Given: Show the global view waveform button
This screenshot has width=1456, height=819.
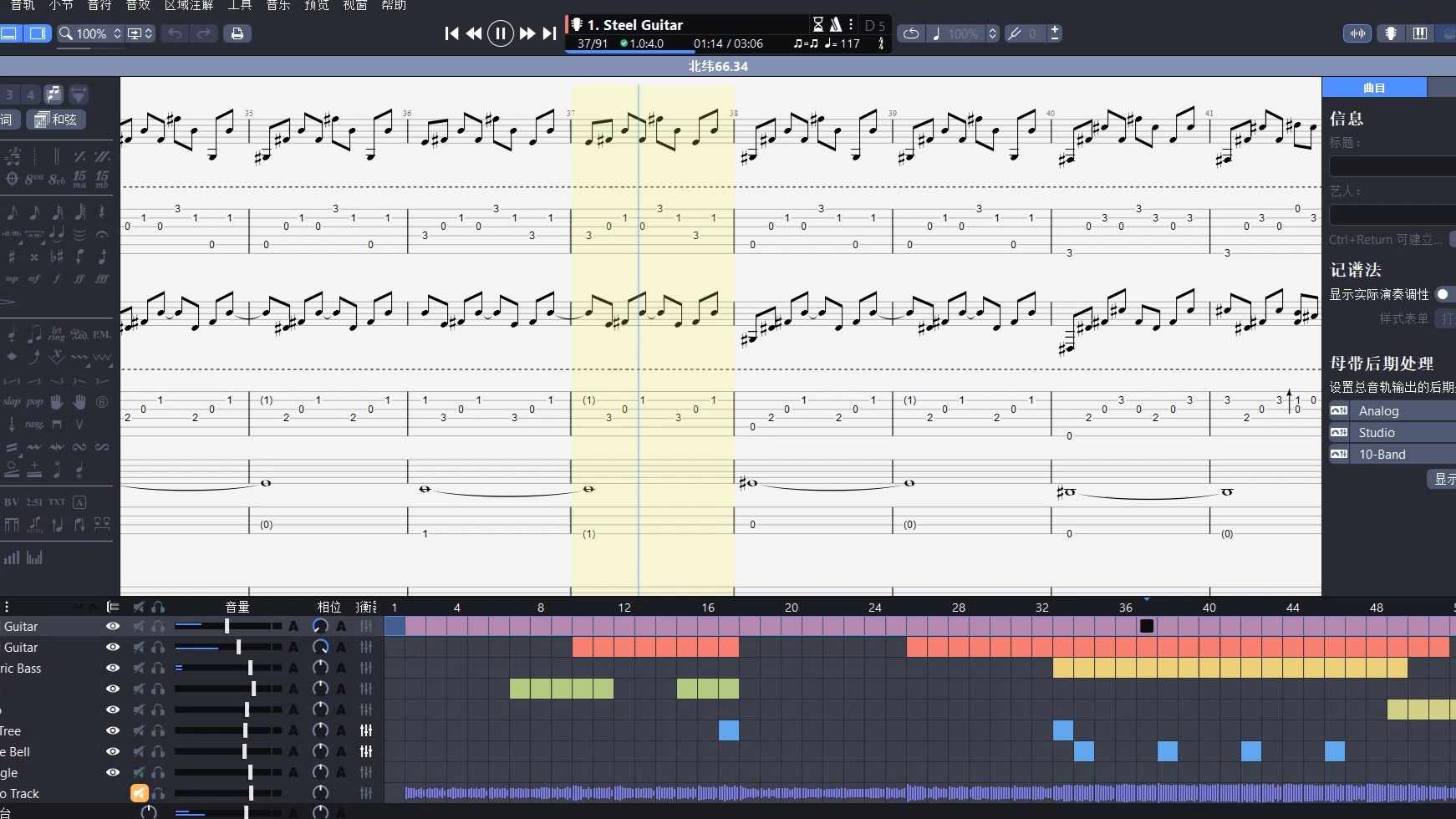Looking at the screenshot, I should 1357,33.
